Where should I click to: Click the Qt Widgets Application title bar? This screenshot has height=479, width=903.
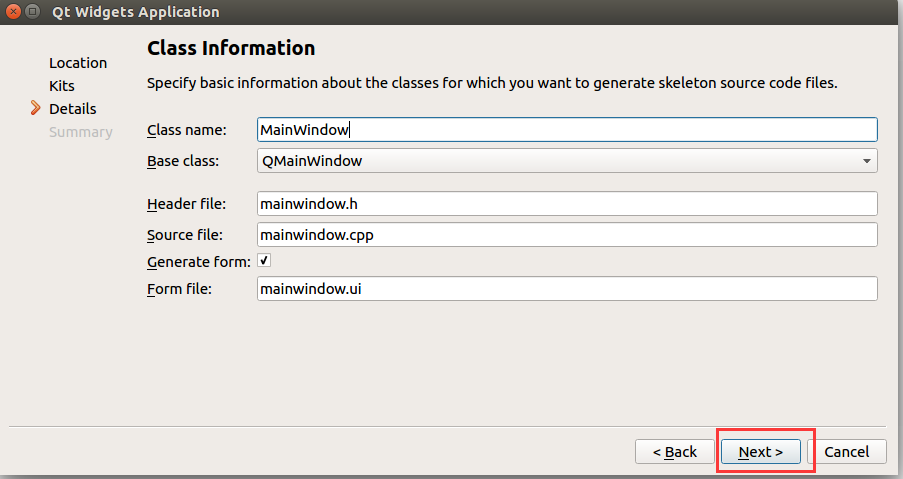pyautogui.click(x=450, y=12)
